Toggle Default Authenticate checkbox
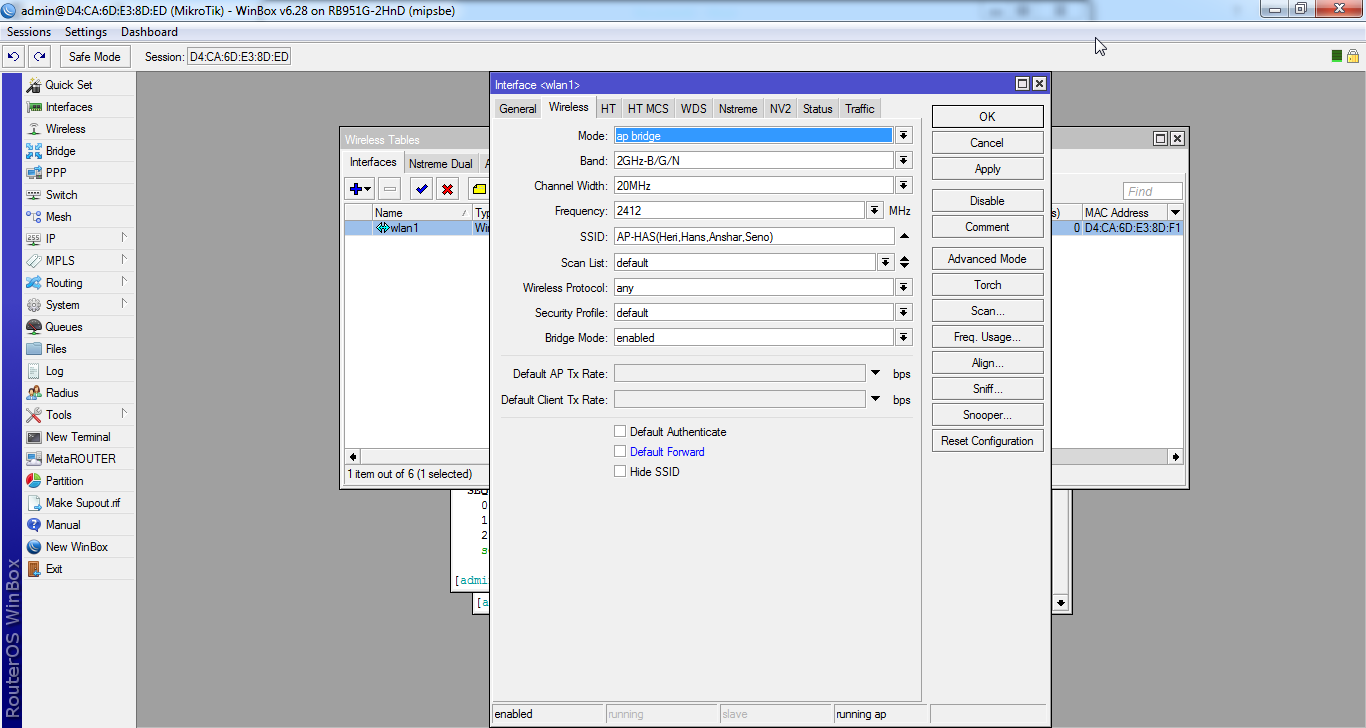Screen dimensions: 1366x728 click(x=620, y=432)
